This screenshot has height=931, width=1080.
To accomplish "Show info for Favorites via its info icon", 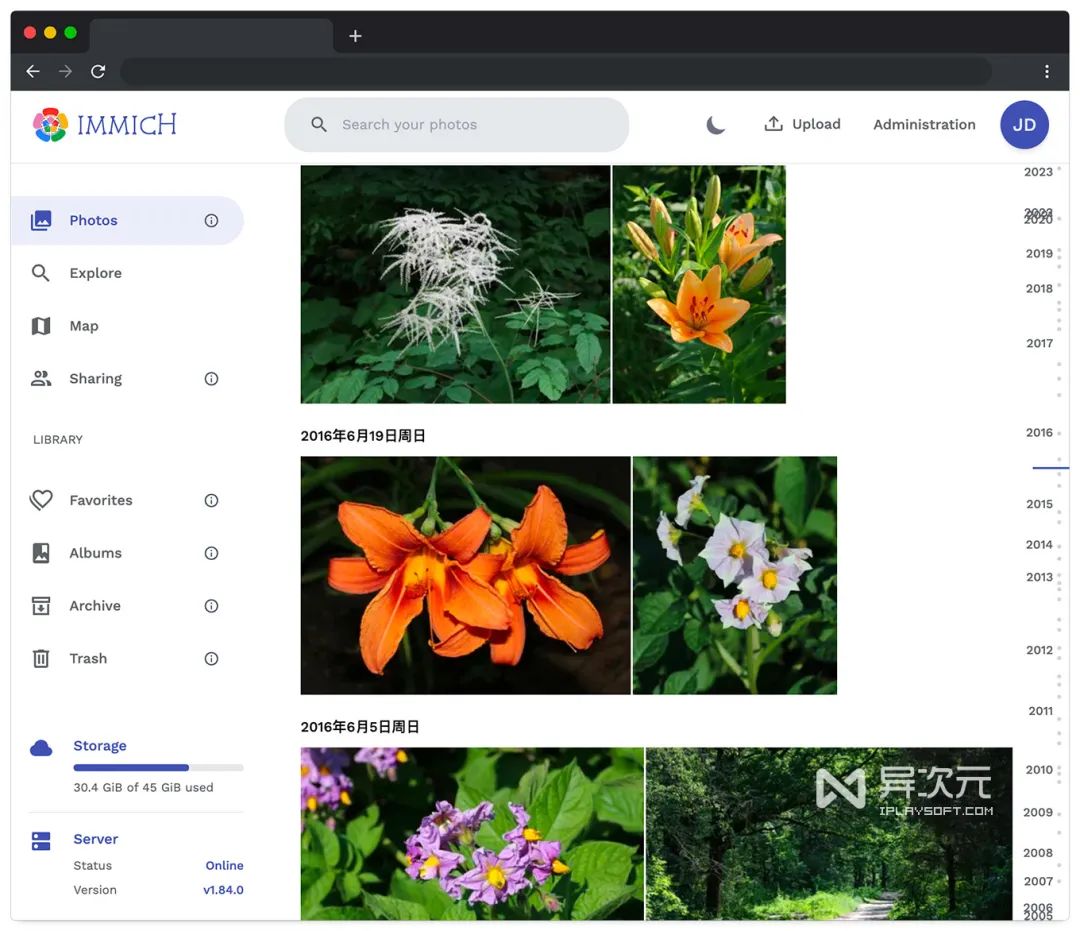I will 211,501.
